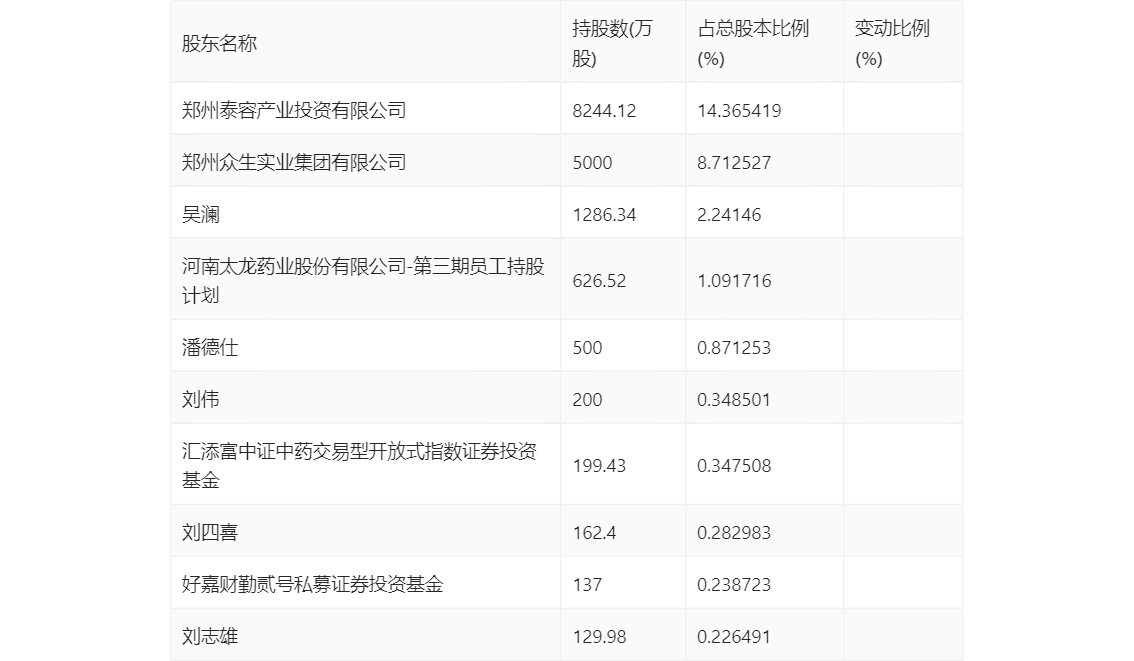
Task: Click the percentage 0.226491
Action: (x=734, y=637)
